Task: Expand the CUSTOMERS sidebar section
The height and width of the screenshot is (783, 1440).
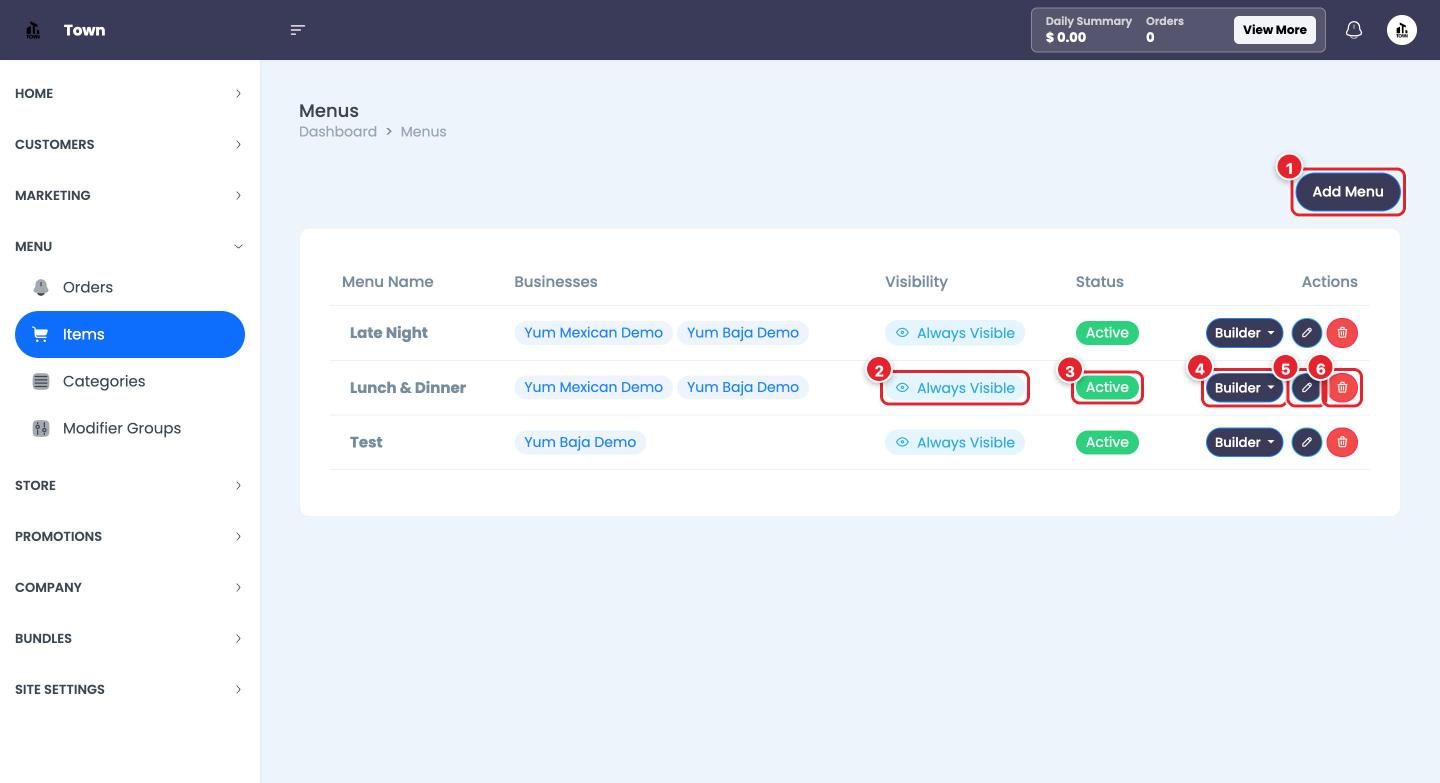Action: [x=130, y=144]
